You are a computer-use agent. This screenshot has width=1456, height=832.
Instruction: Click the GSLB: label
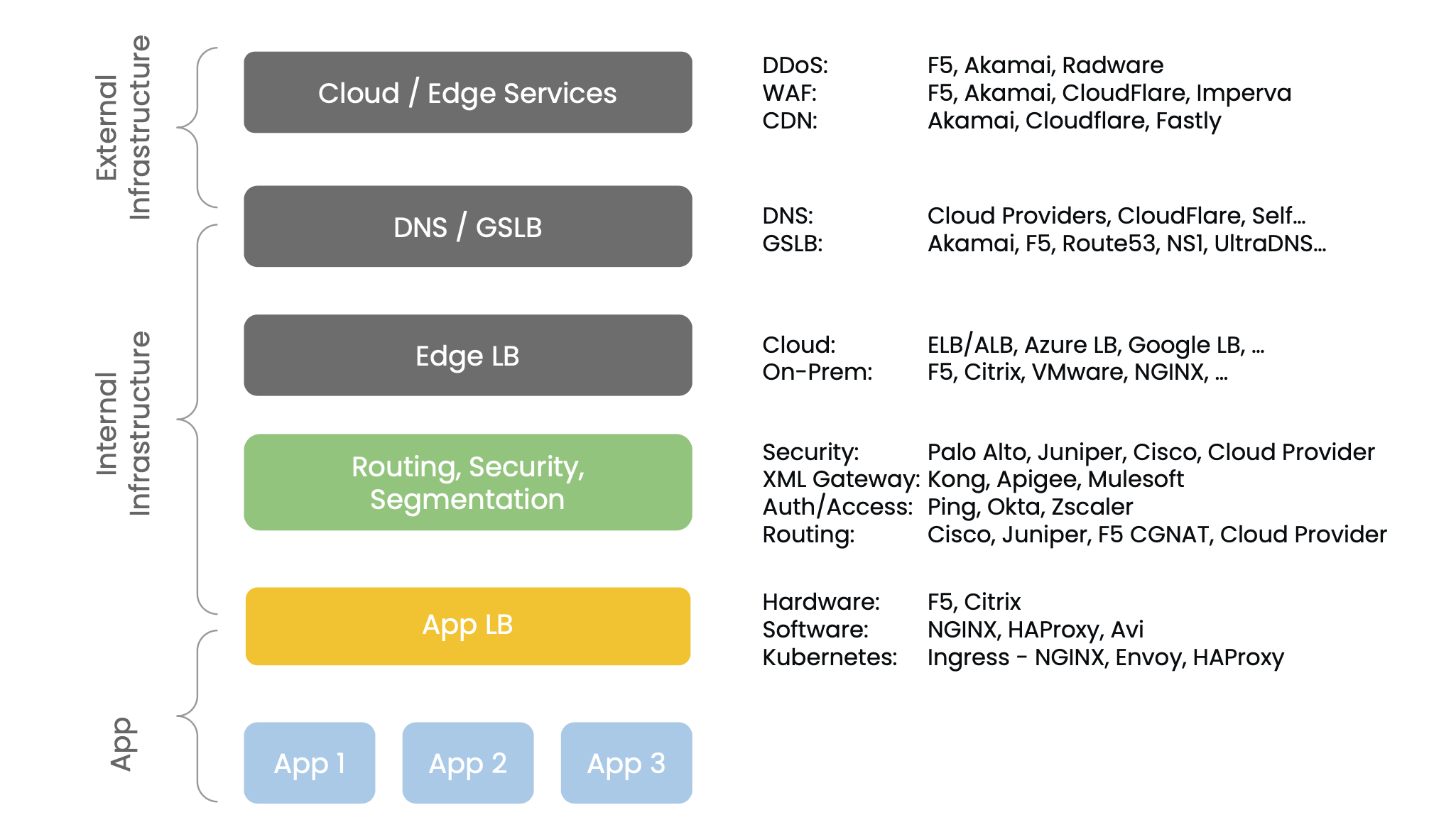point(792,243)
